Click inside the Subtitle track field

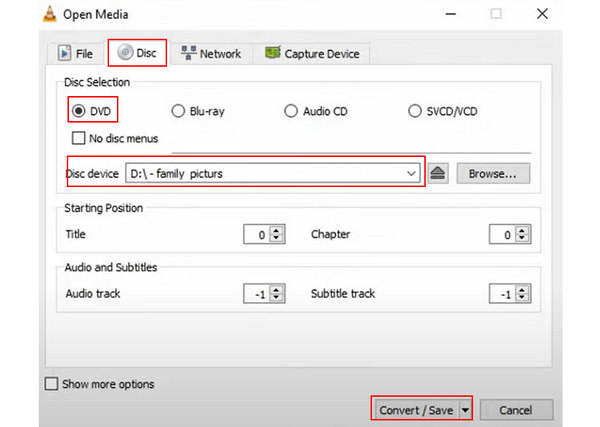[503, 294]
